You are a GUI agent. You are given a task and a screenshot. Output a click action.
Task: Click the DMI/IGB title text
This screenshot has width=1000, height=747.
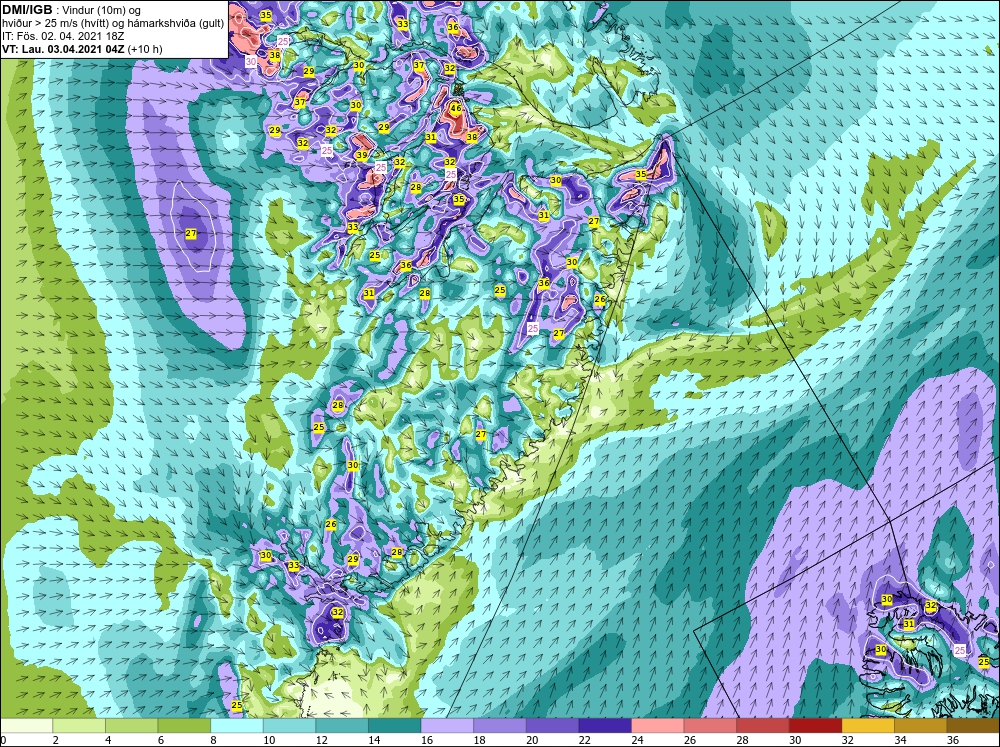point(27,10)
